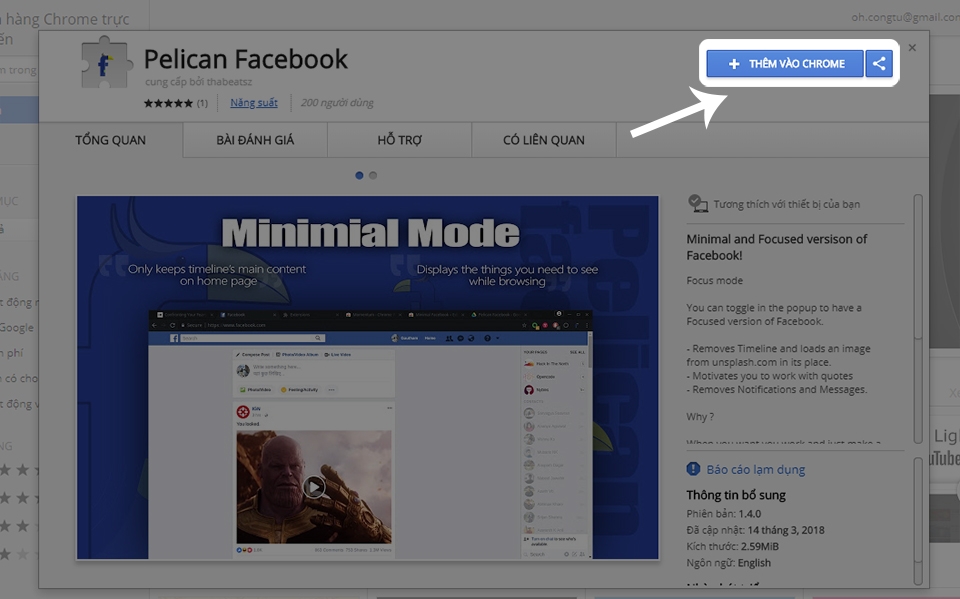The image size is (960, 599).
Task: Click the Minimial Mode screenshot preview
Action: [x=367, y=377]
